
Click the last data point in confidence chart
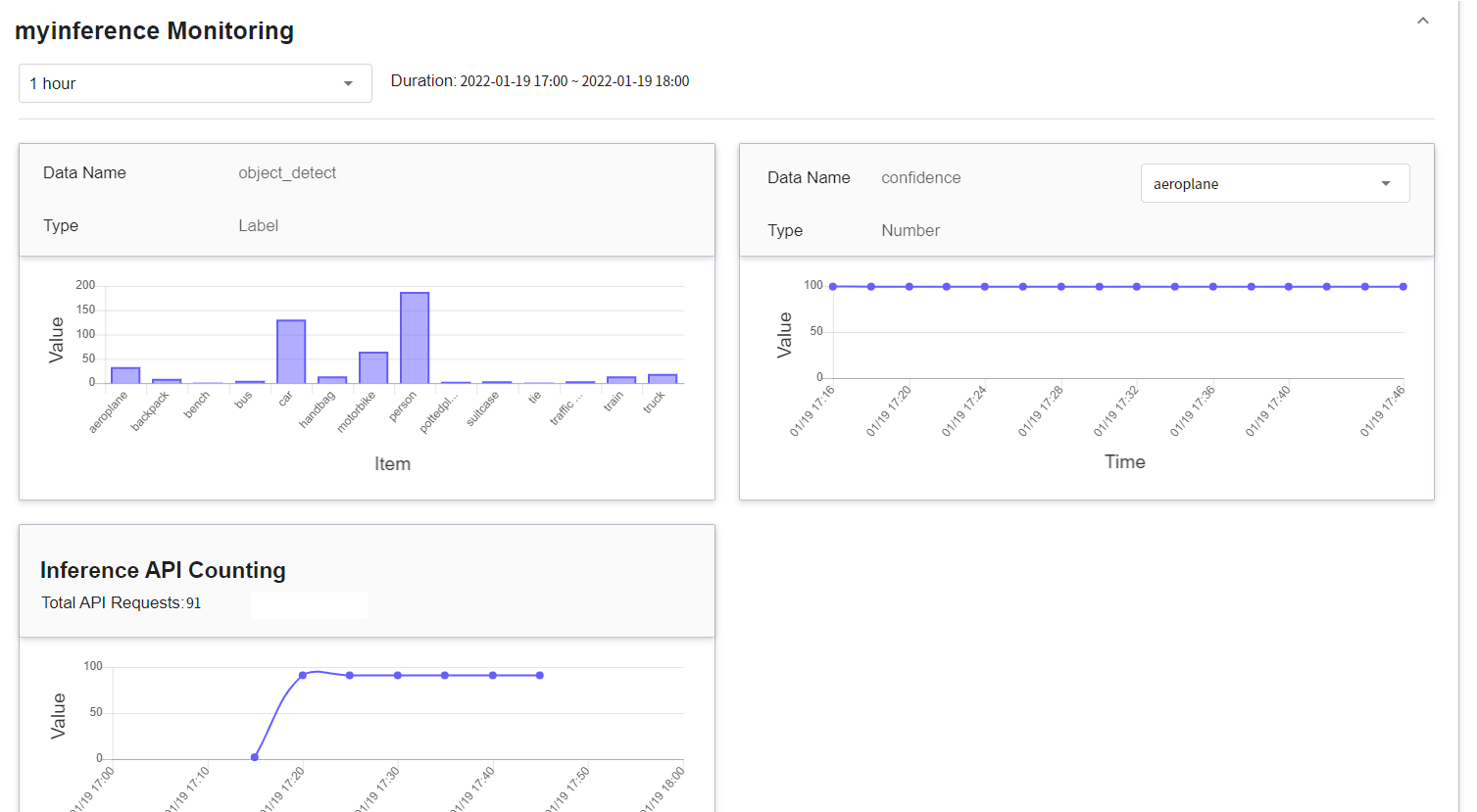(1403, 287)
